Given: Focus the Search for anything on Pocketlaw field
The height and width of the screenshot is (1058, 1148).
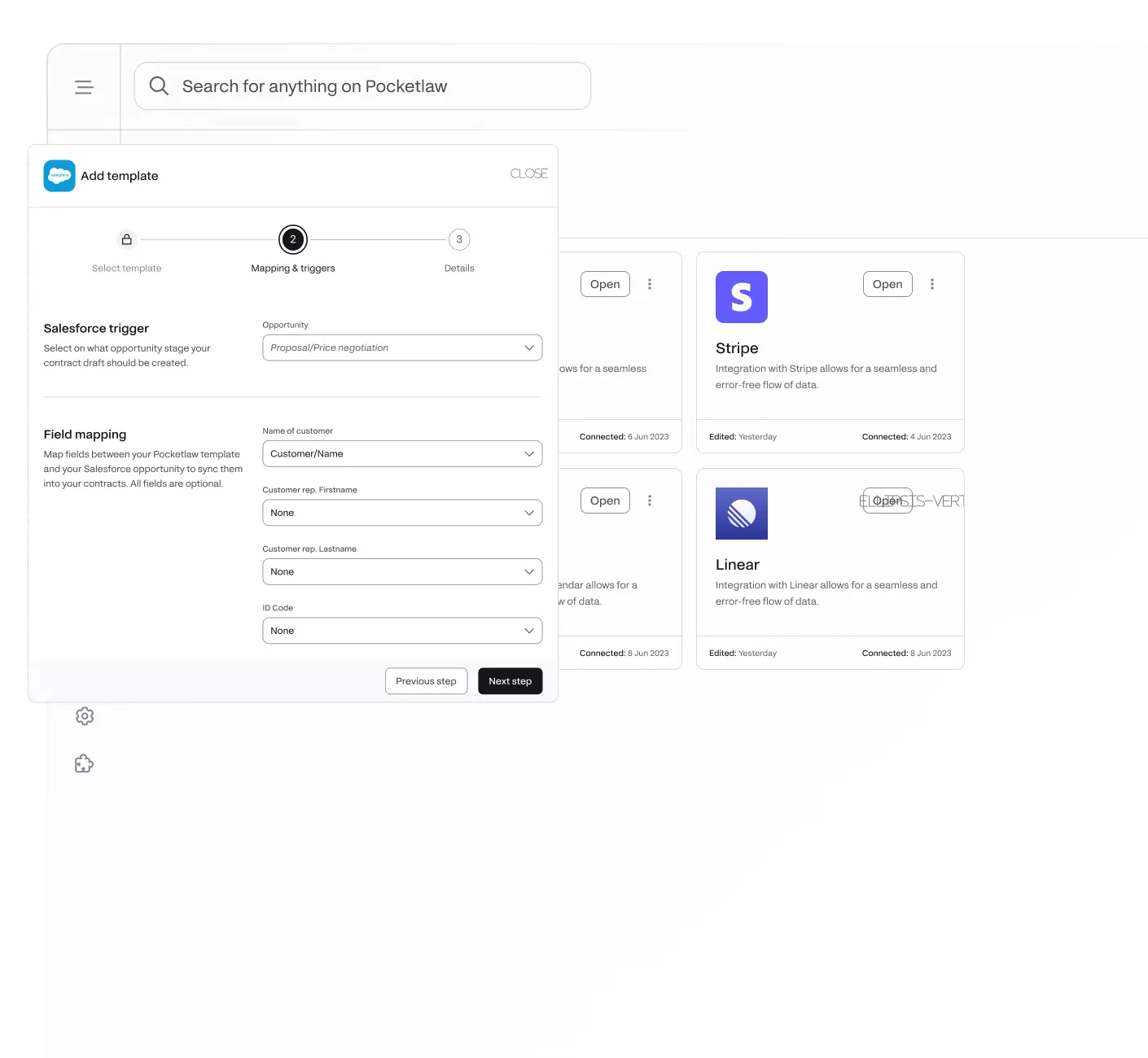Looking at the screenshot, I should click(x=362, y=86).
